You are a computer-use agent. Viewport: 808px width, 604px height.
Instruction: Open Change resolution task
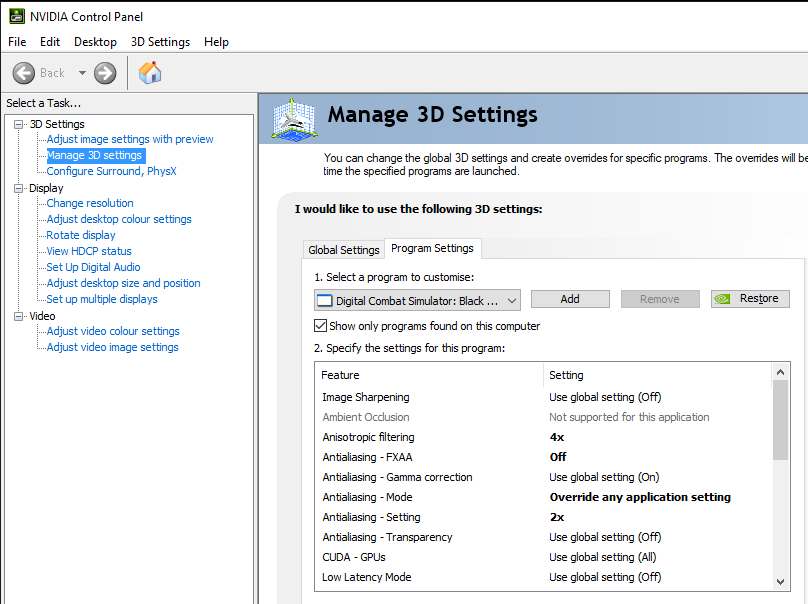pos(90,203)
